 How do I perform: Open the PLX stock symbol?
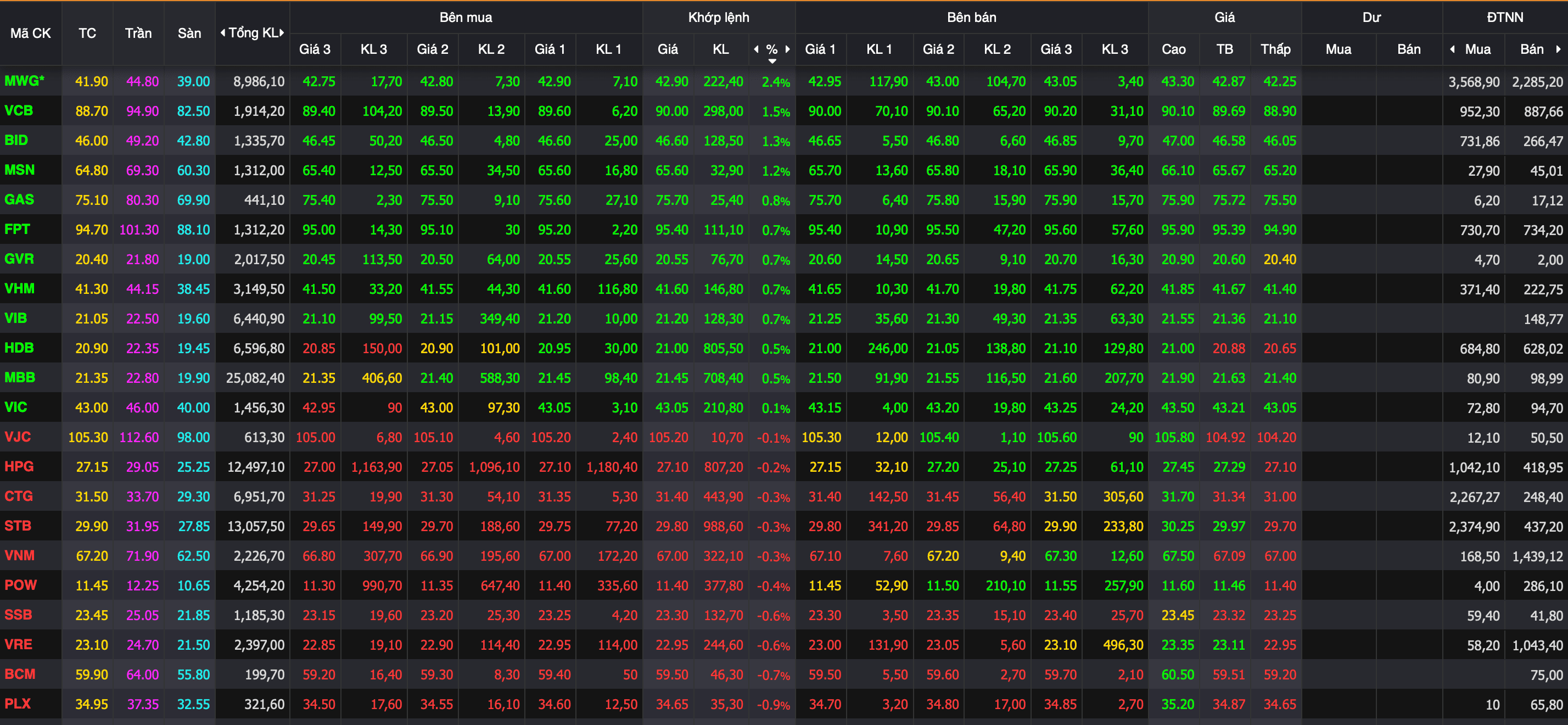pyautogui.click(x=18, y=704)
